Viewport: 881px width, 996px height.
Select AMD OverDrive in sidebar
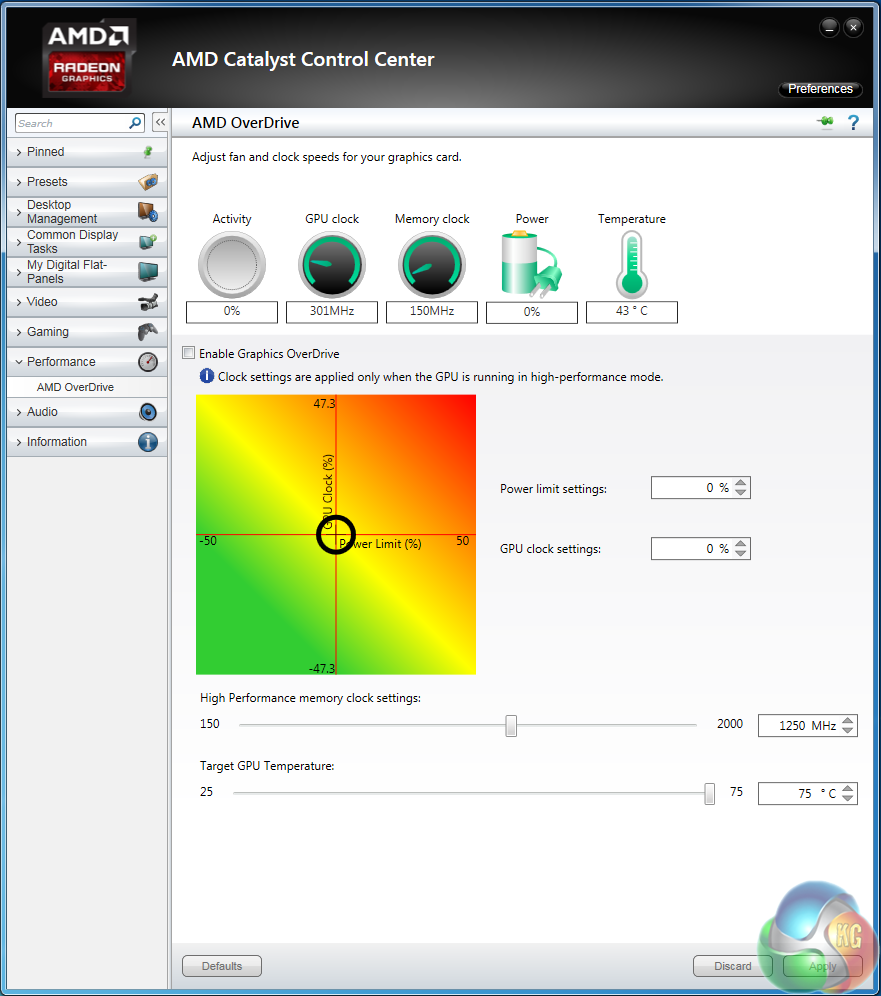[x=75, y=387]
